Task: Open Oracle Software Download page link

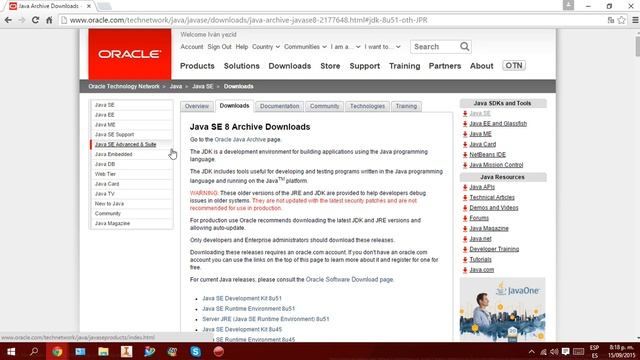Action: 349,280
